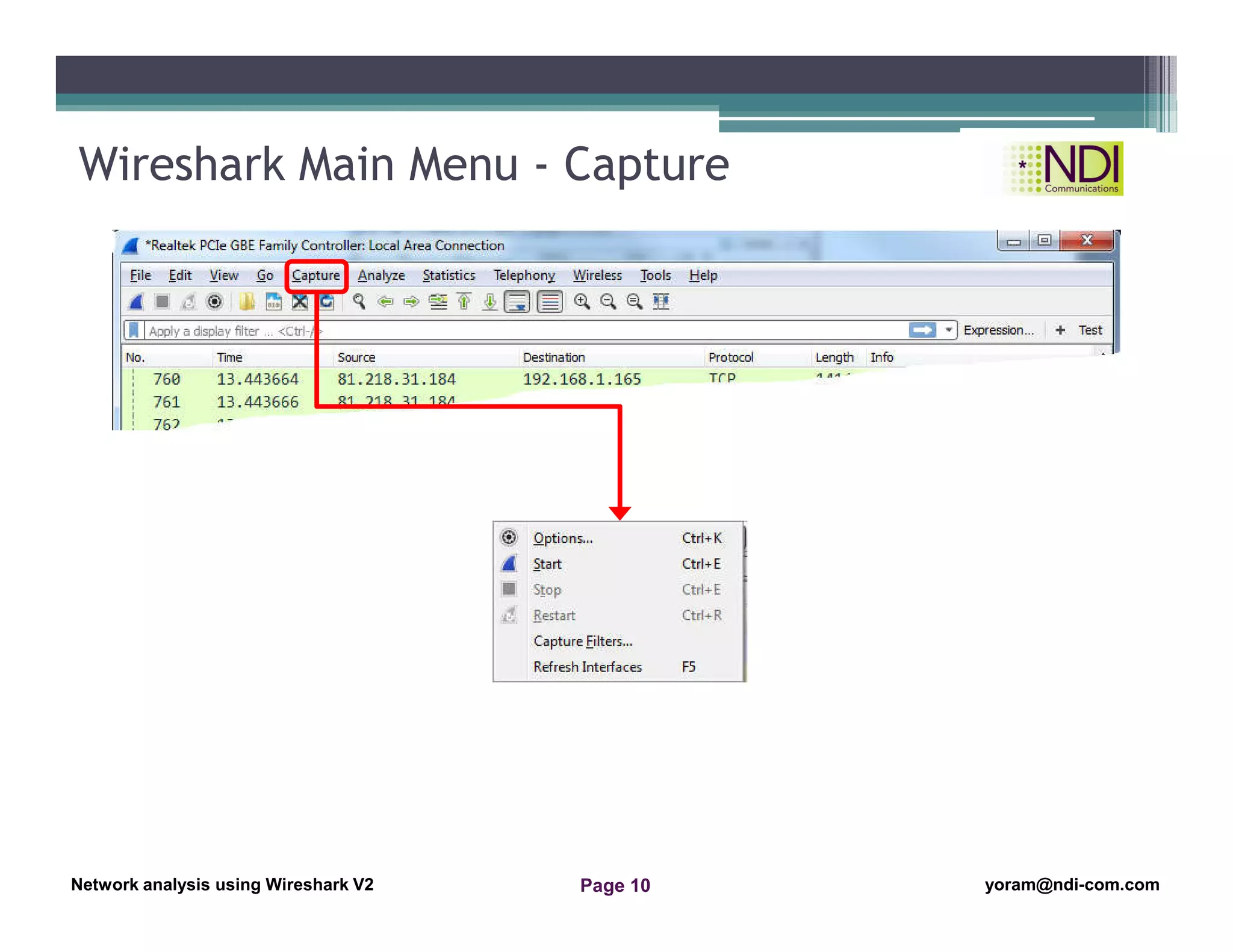Click destination address 192.168.1.165

click(x=582, y=379)
